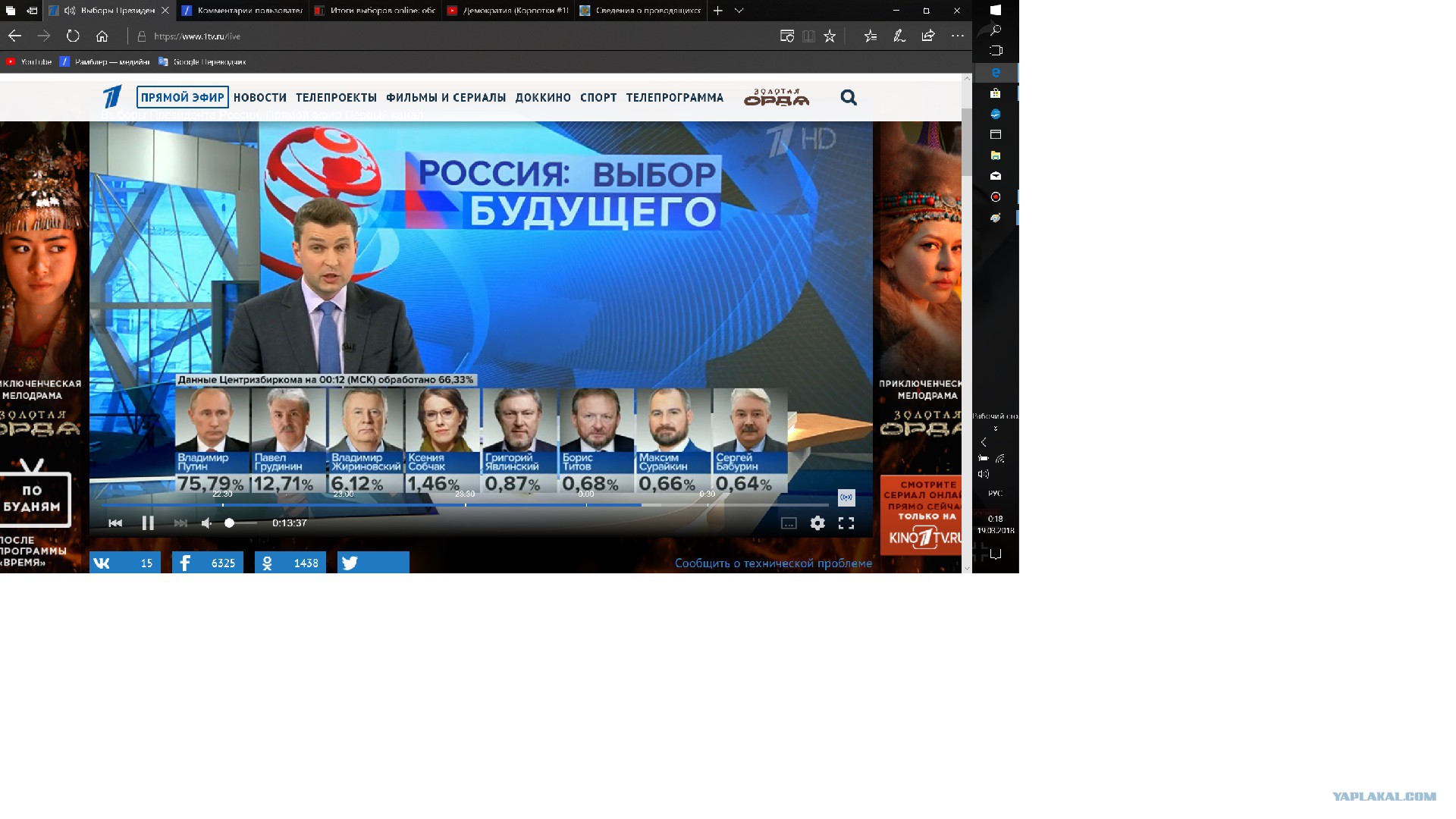Switch to the Сведения о проводящихся tab
The height and width of the screenshot is (819, 1456).
[x=640, y=11]
